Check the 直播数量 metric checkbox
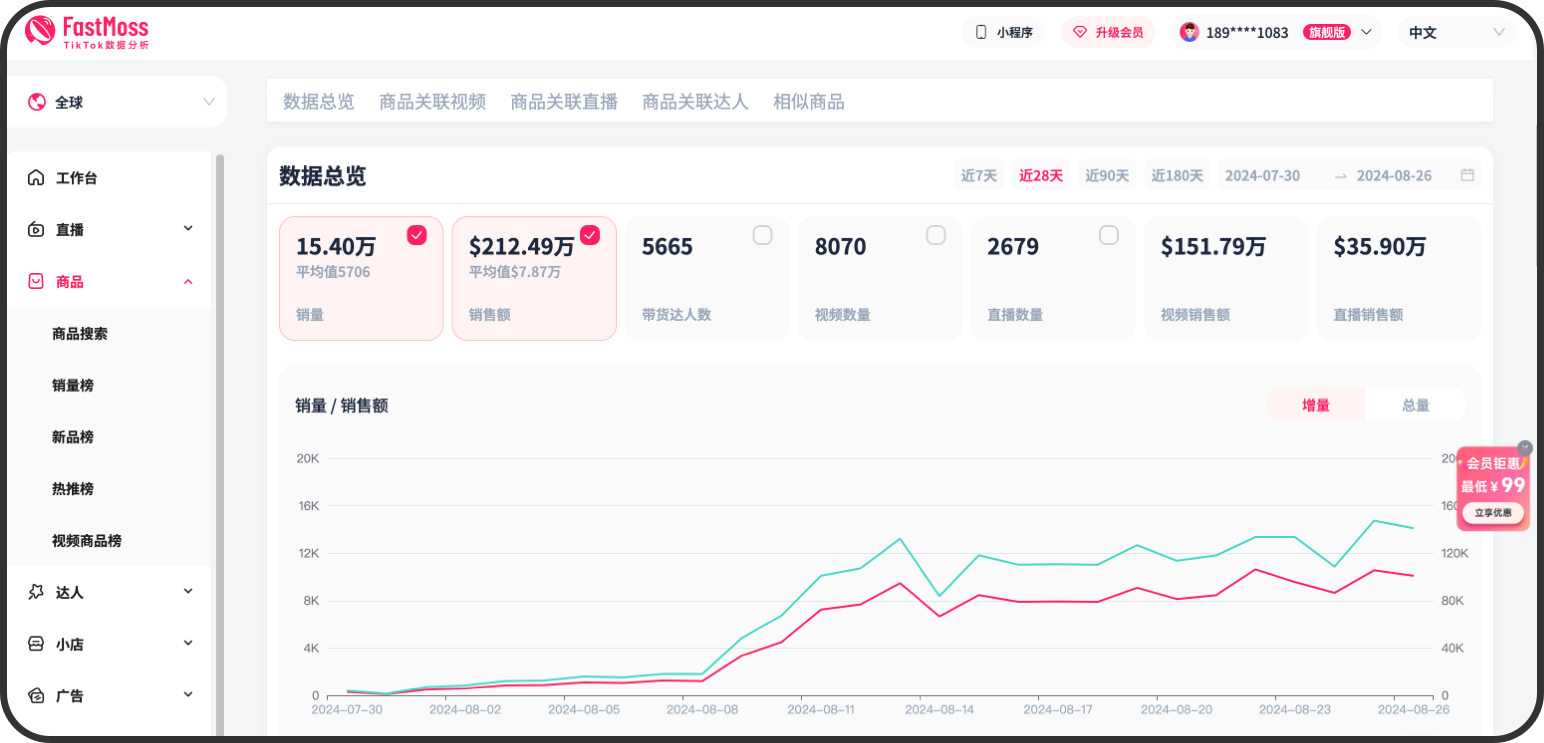This screenshot has height=743, width=1544. [1109, 235]
